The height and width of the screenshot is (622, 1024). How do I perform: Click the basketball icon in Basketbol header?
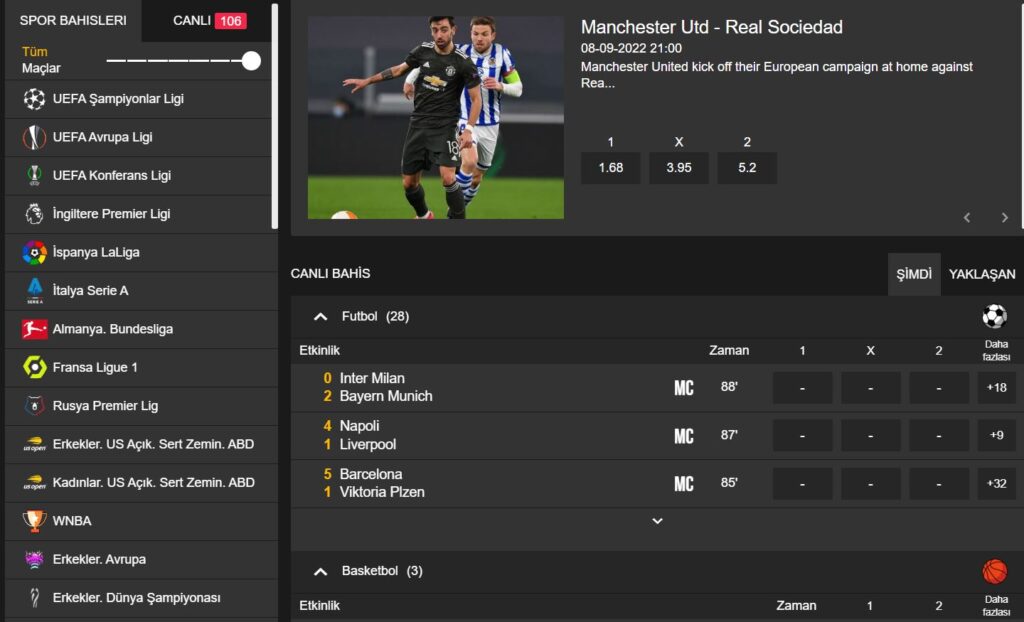pos(994,571)
